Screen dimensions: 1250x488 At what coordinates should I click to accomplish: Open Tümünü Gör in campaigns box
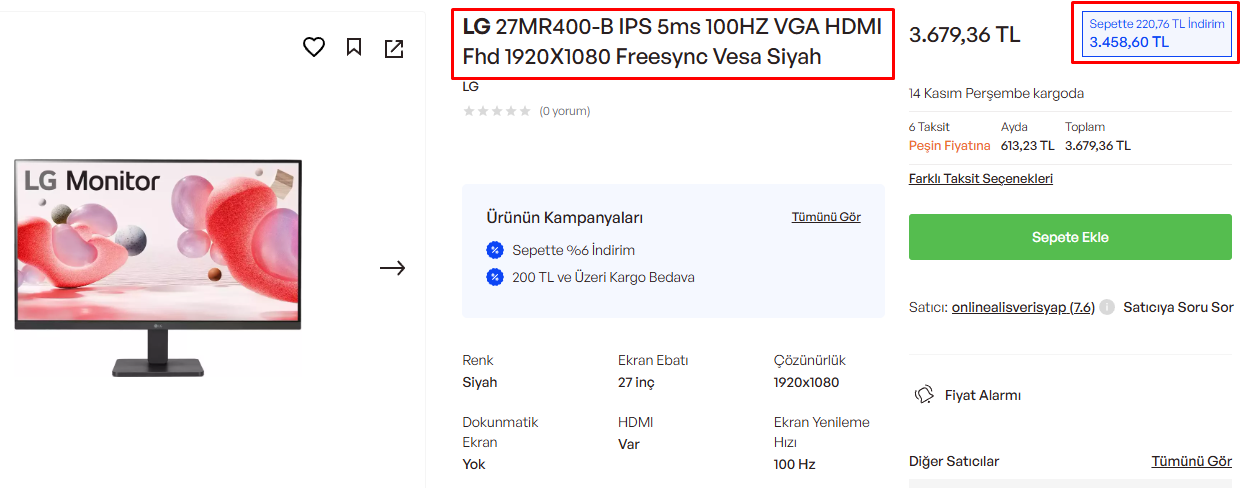click(826, 217)
